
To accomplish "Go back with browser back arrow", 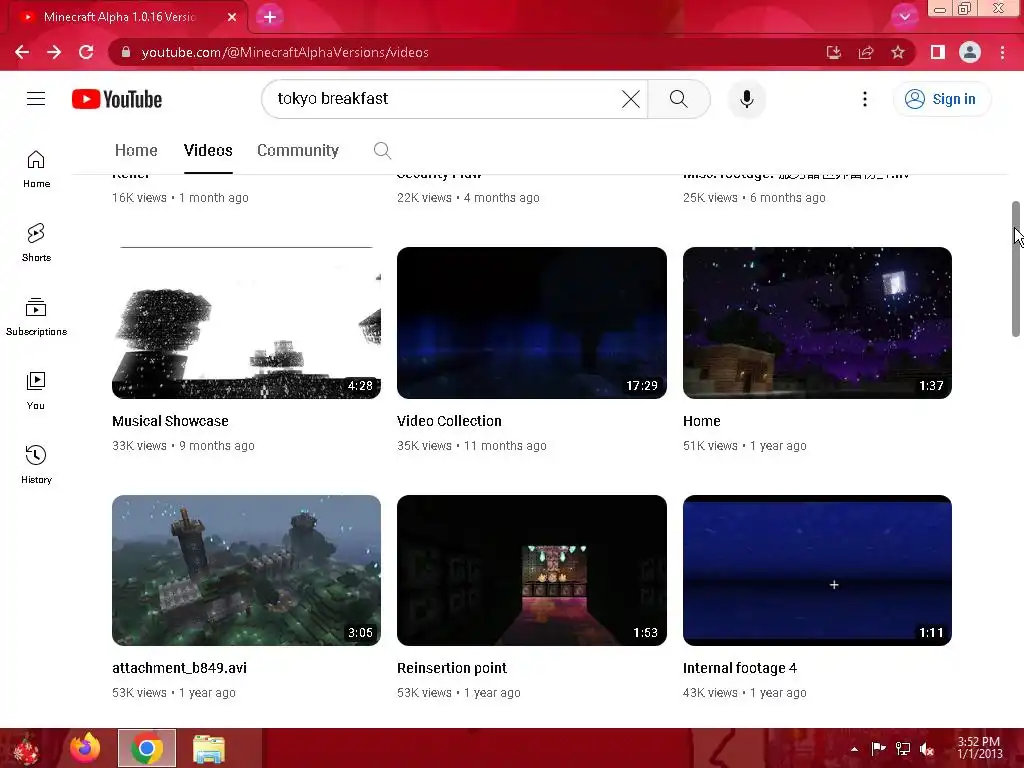I will pyautogui.click(x=22, y=52).
